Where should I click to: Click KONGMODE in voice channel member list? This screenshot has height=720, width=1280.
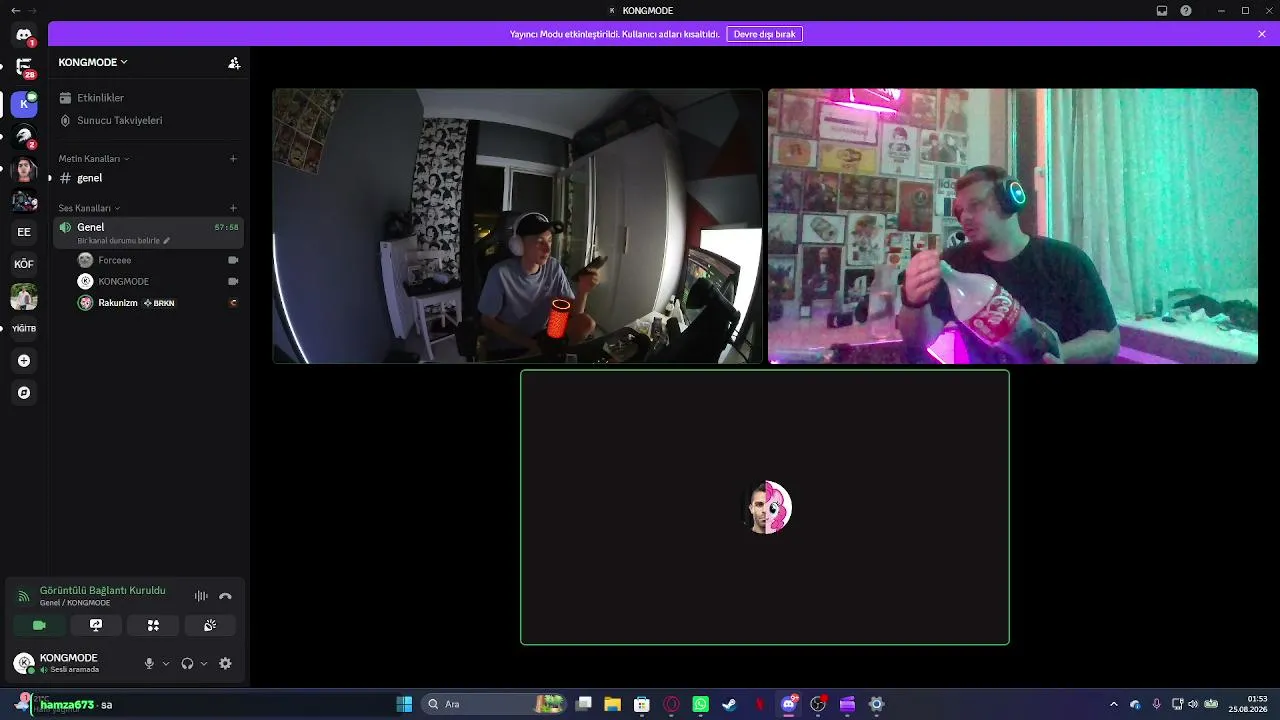click(158, 281)
